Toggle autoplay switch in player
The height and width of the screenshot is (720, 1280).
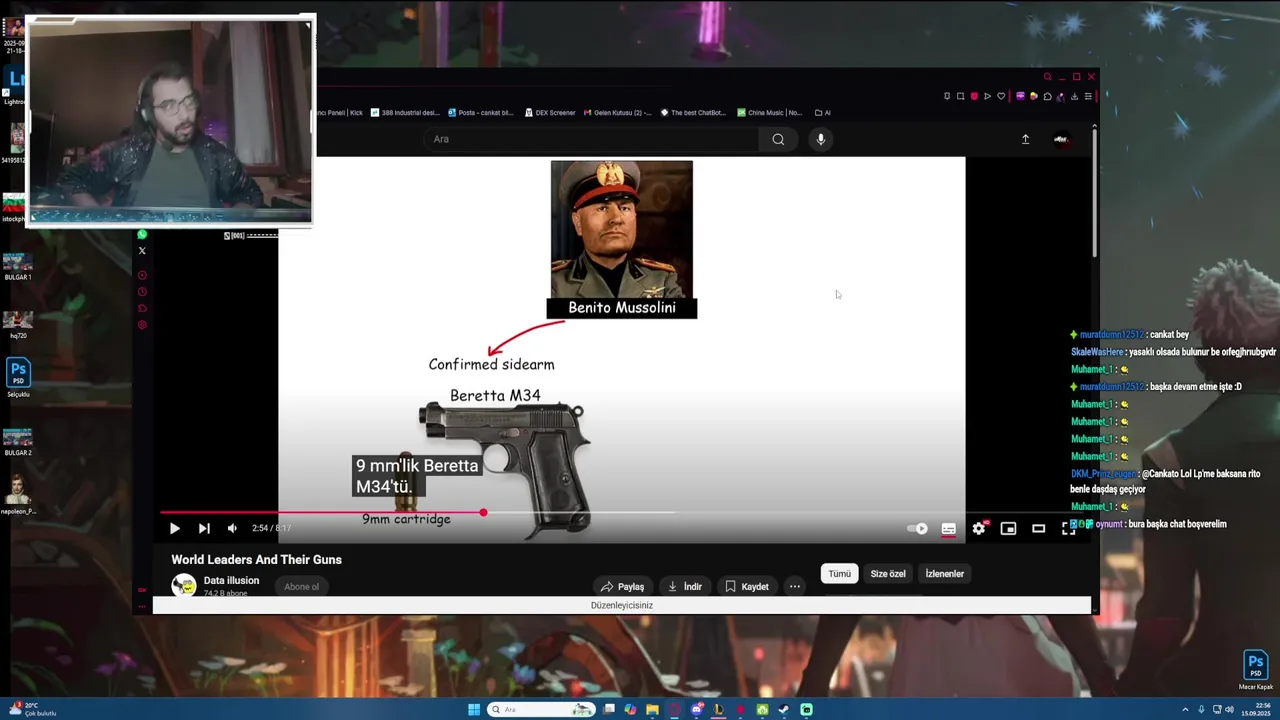[x=917, y=529]
